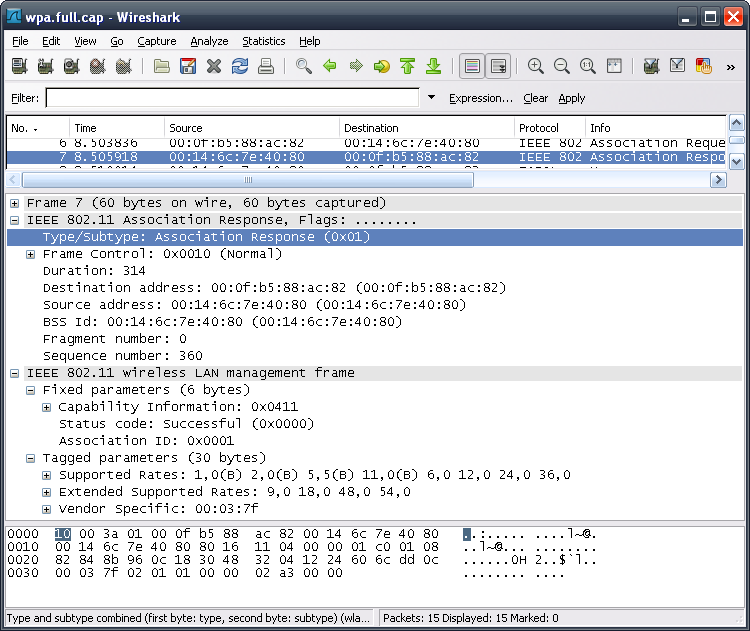The width and height of the screenshot is (750, 631).
Task: Expand Supported Rates node
Action: click(46, 475)
